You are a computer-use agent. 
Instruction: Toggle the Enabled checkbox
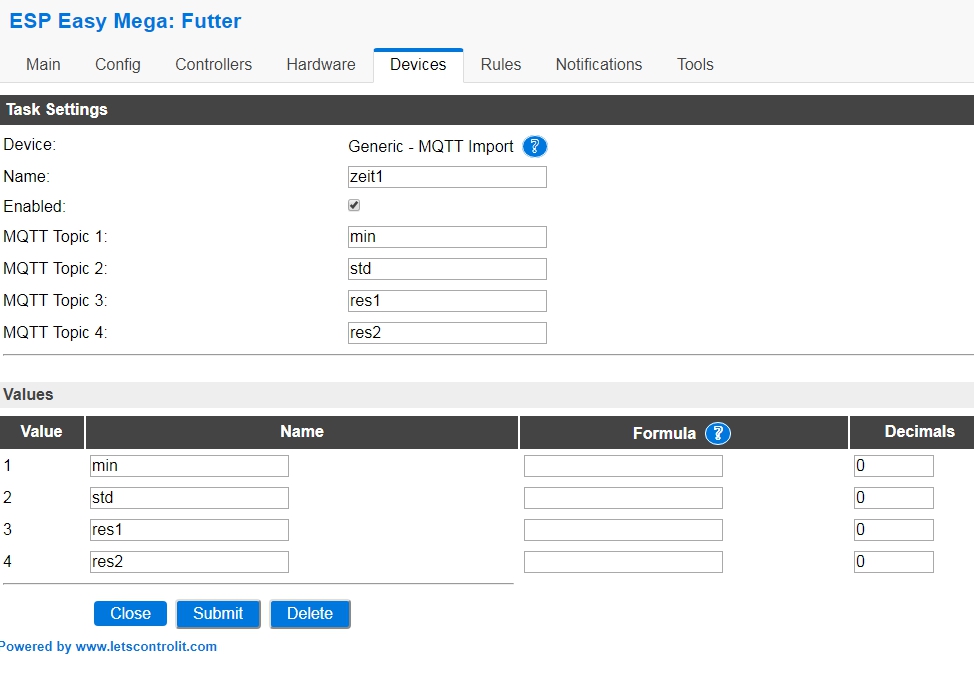pos(354,206)
